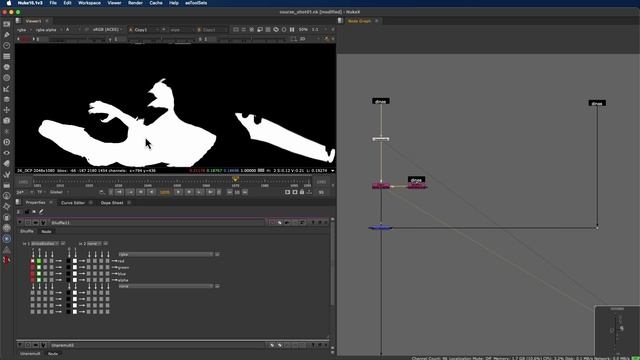The image size is (640, 360).
Task: Click the lock icon right of playback controls
Action: pyautogui.click(x=302, y=192)
